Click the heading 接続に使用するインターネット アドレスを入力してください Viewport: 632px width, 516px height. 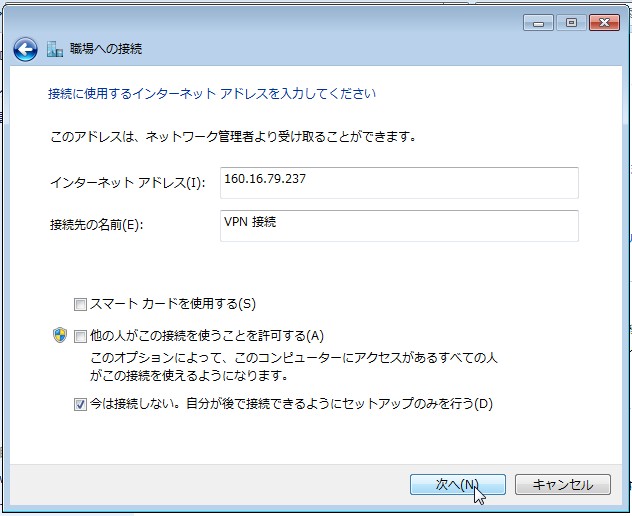[212, 94]
